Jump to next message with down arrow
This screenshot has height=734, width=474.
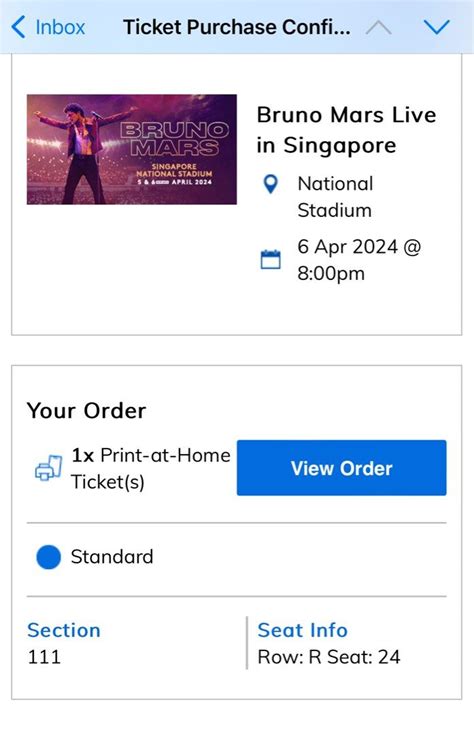pyautogui.click(x=437, y=27)
